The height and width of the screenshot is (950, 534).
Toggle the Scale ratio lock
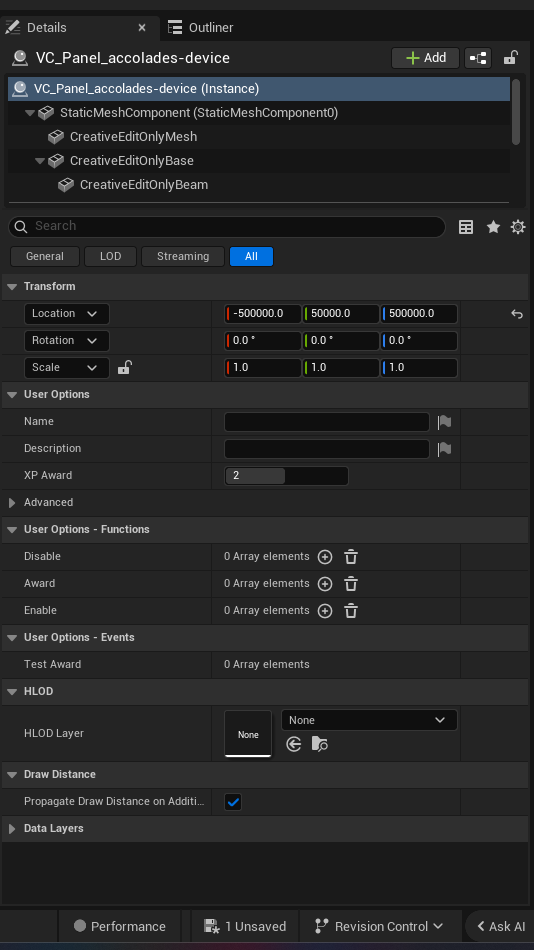124,367
